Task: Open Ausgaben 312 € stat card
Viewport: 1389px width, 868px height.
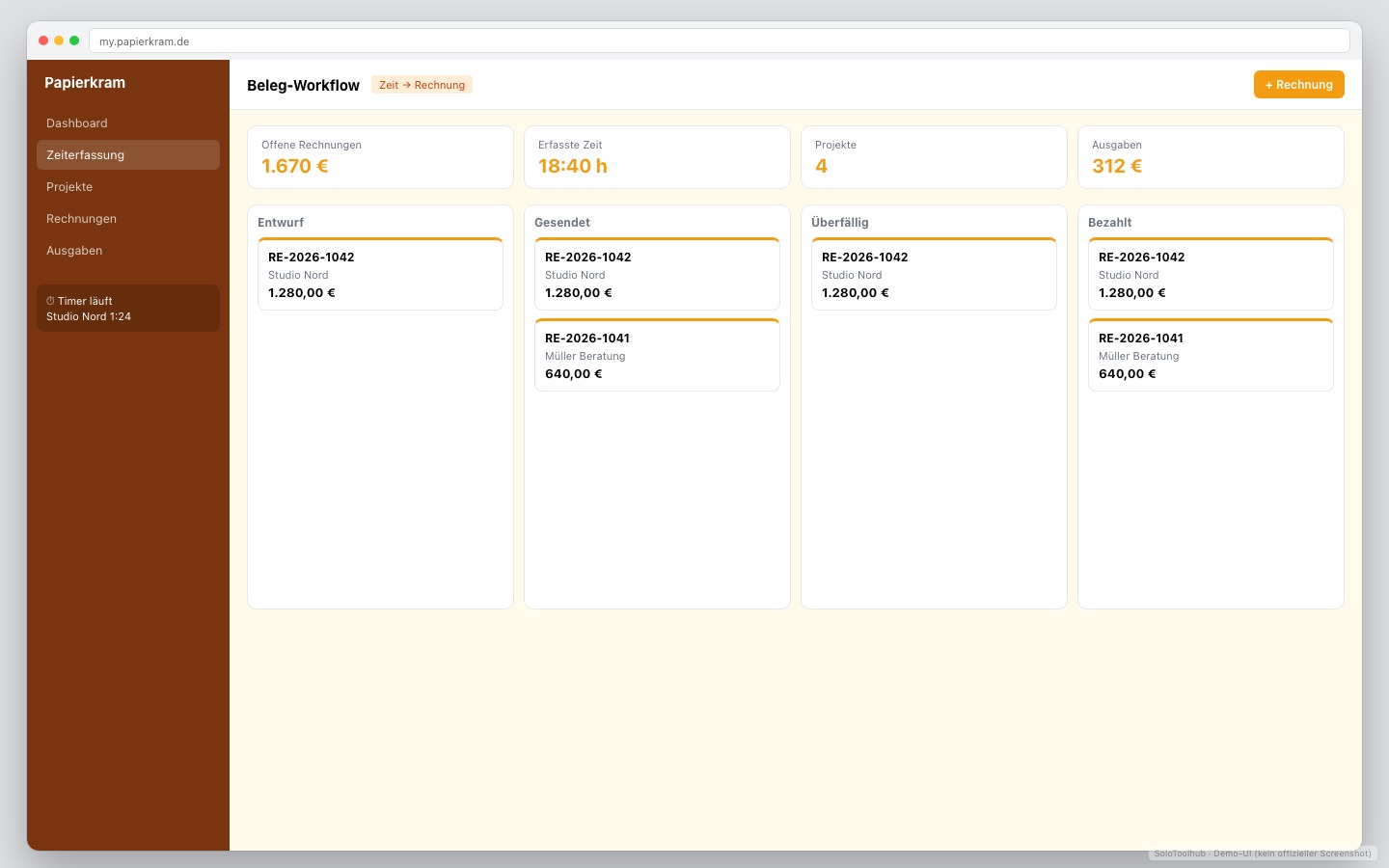Action: pyautogui.click(x=1211, y=157)
